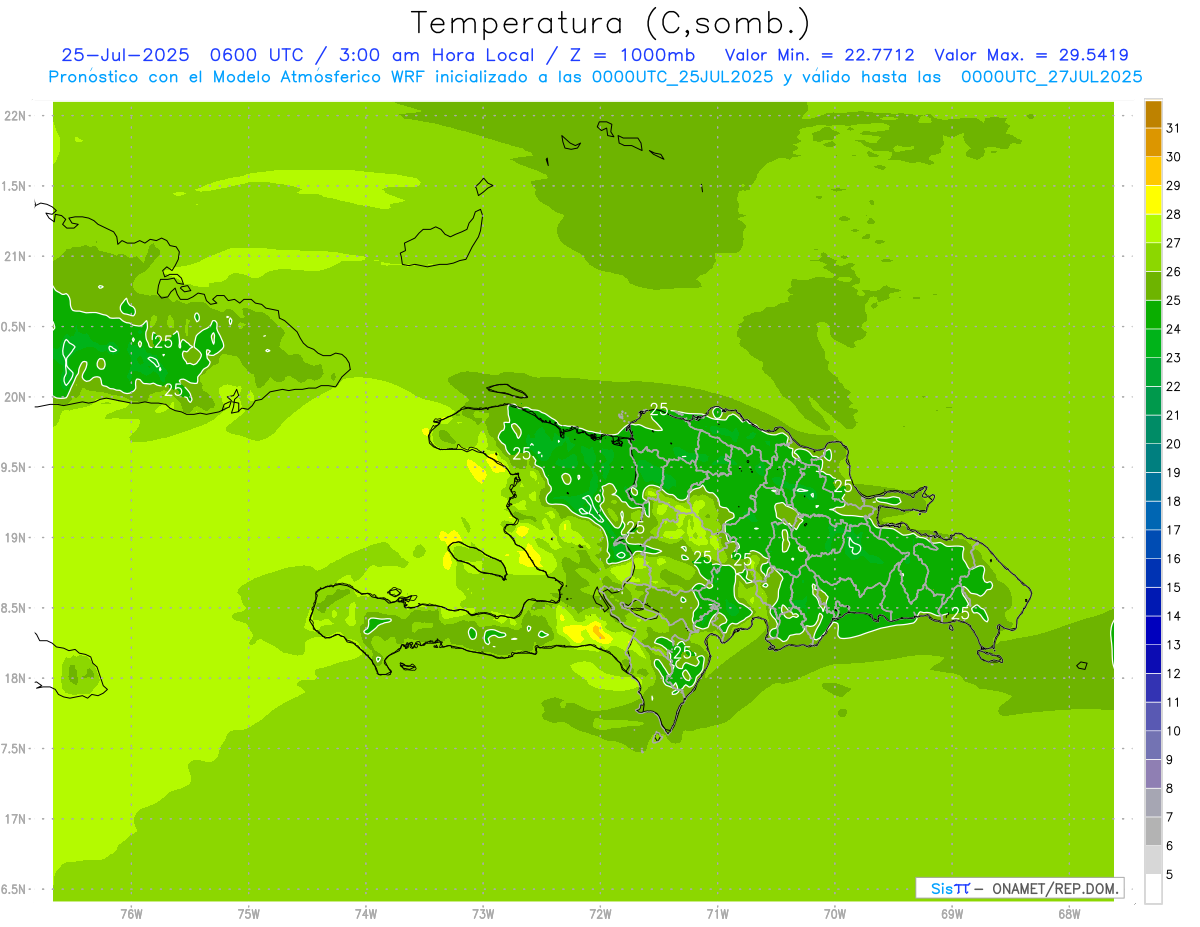This screenshot has width=1200, height=927.
Task: Pick blue legend swatch between 16 and 17
Action: point(1153,544)
